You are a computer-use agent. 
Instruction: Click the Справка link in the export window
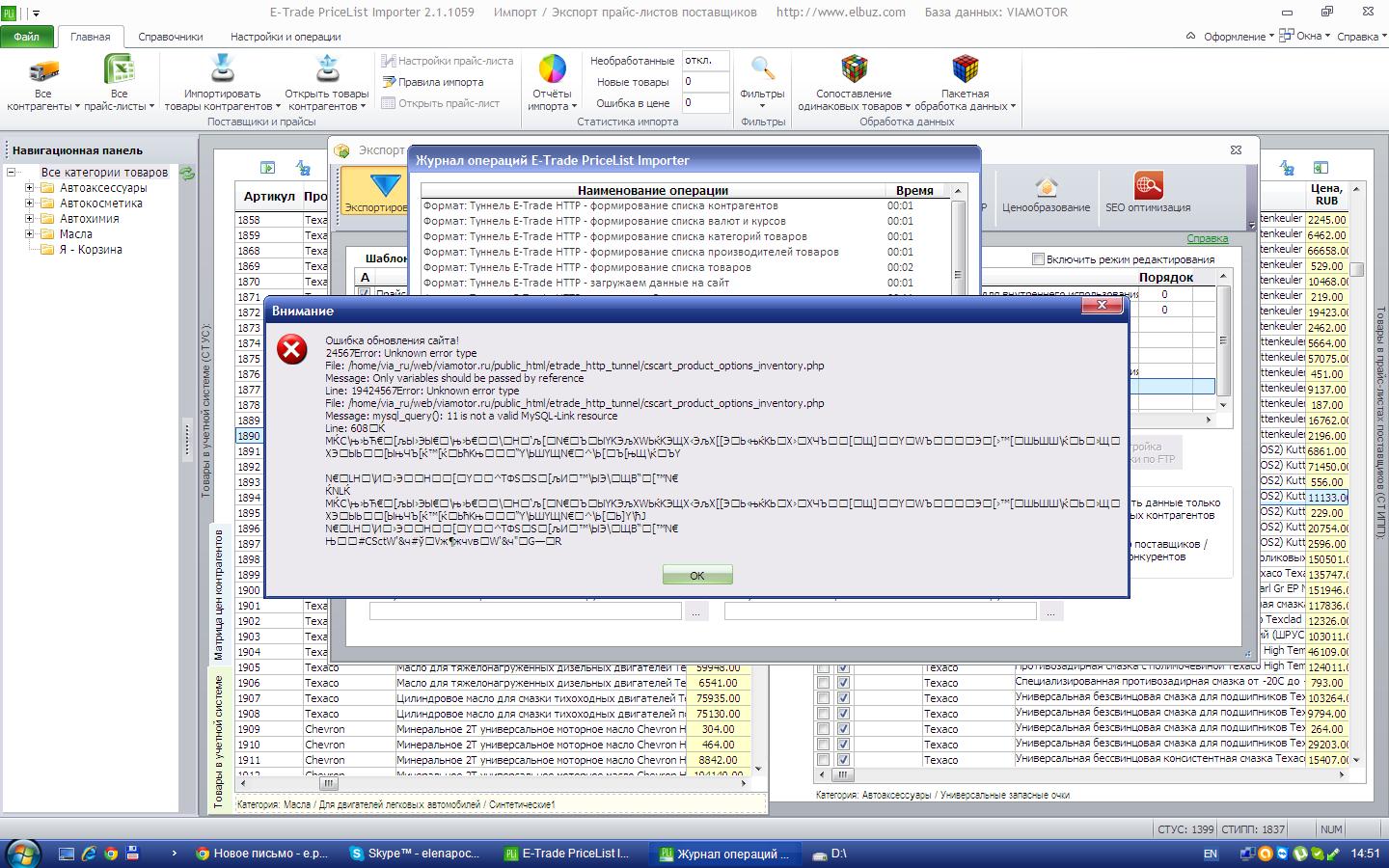[1208, 238]
